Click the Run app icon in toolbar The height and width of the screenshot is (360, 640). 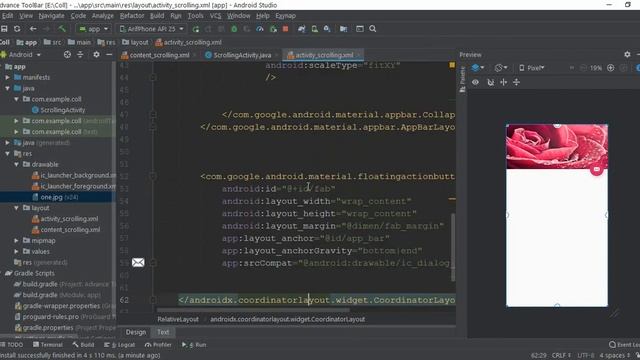196,29
